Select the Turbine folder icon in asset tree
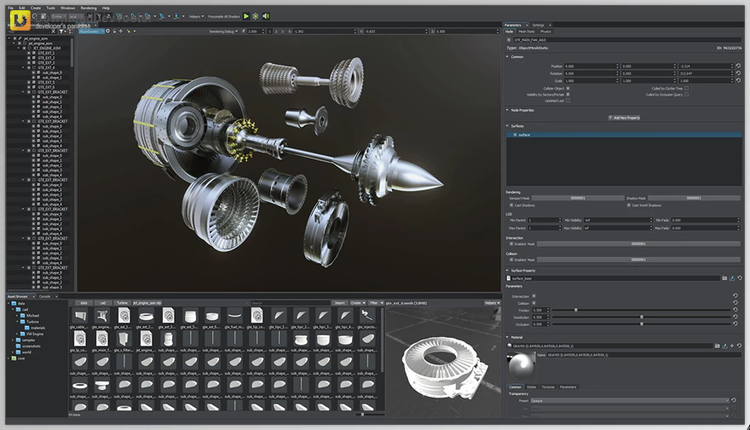 [x=22, y=321]
